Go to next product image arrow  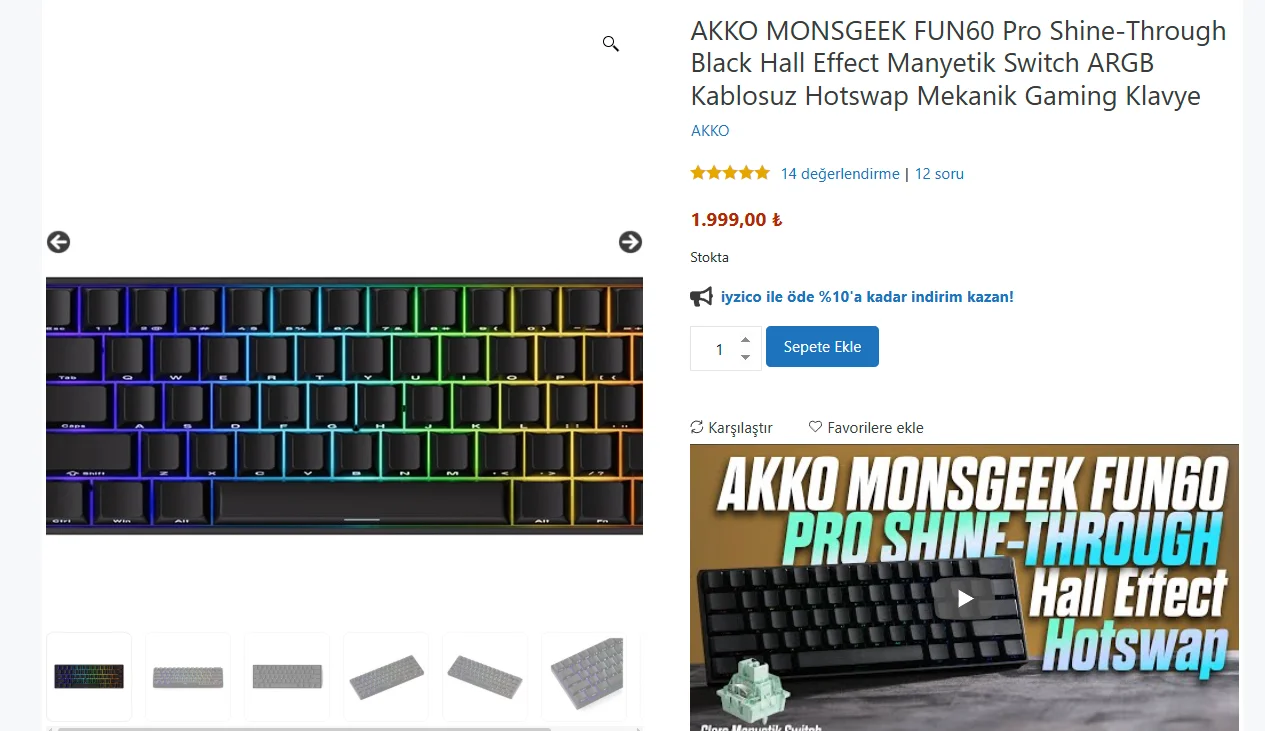[x=630, y=242]
